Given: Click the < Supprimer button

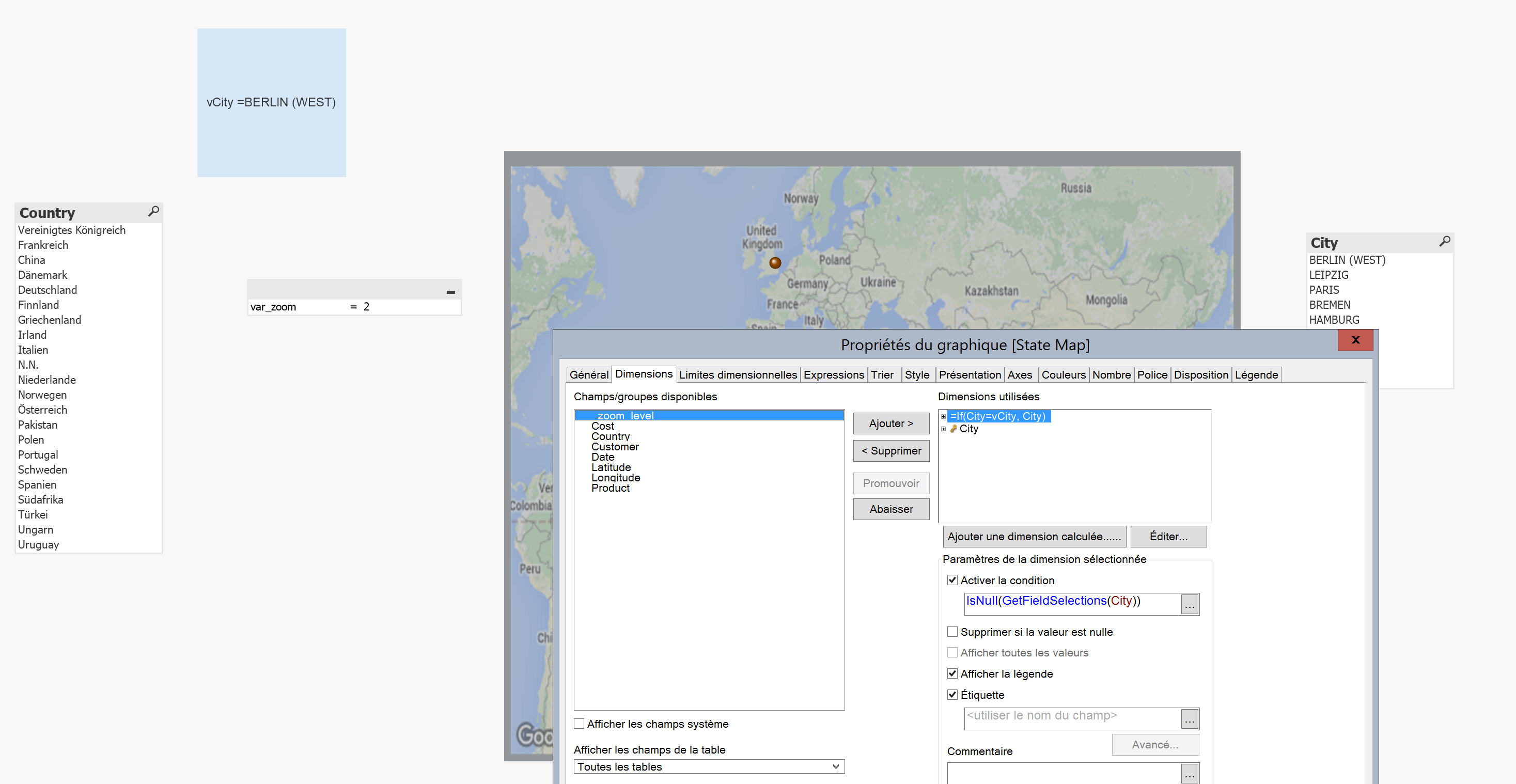Looking at the screenshot, I should [890, 450].
